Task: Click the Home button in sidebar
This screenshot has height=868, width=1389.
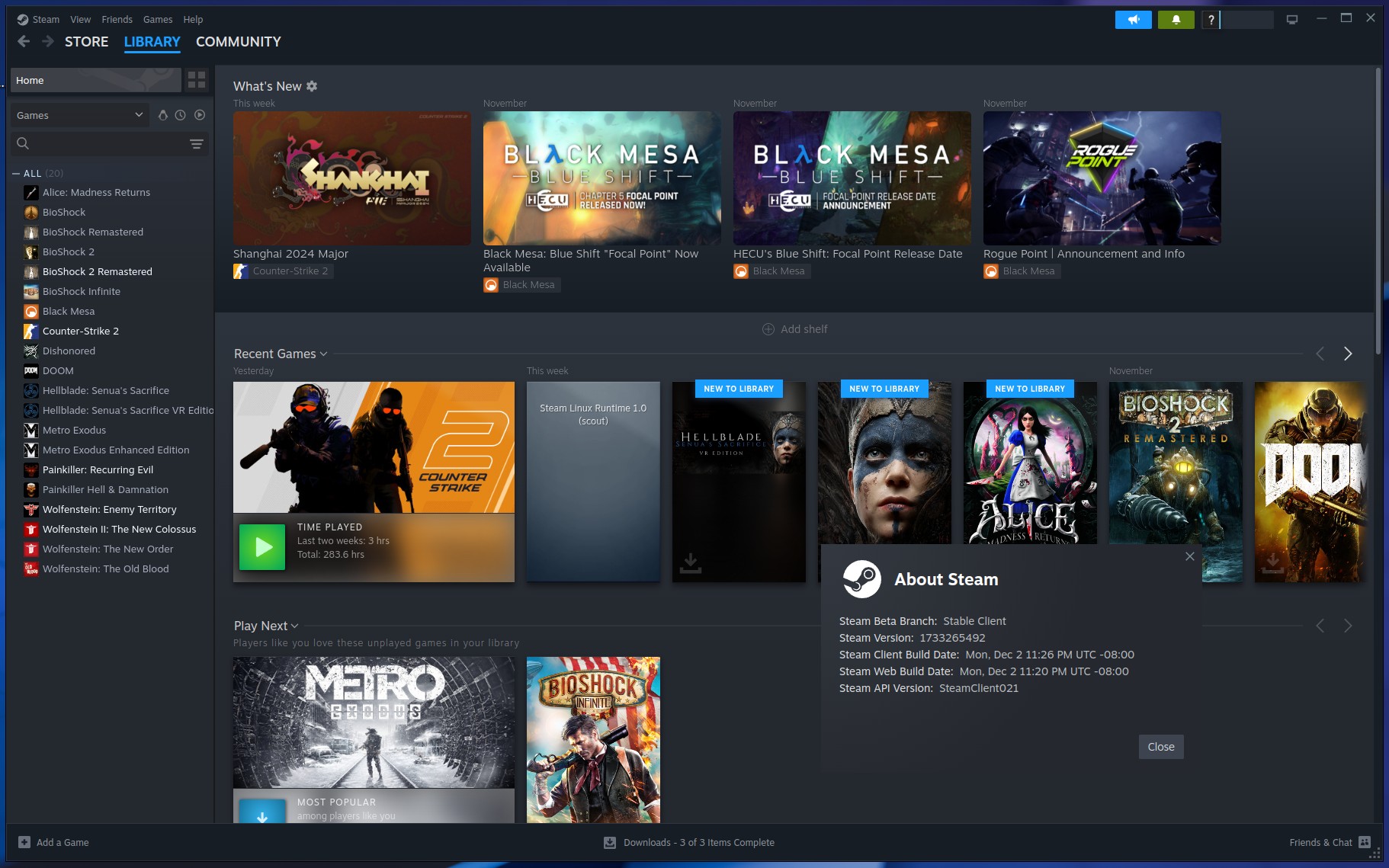Action: coord(95,80)
